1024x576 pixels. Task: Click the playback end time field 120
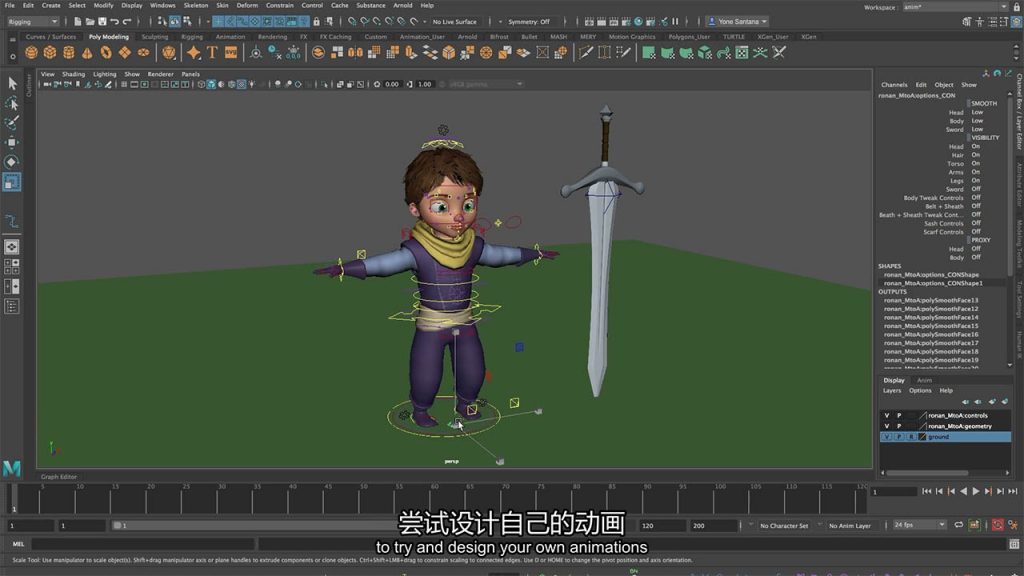661,525
